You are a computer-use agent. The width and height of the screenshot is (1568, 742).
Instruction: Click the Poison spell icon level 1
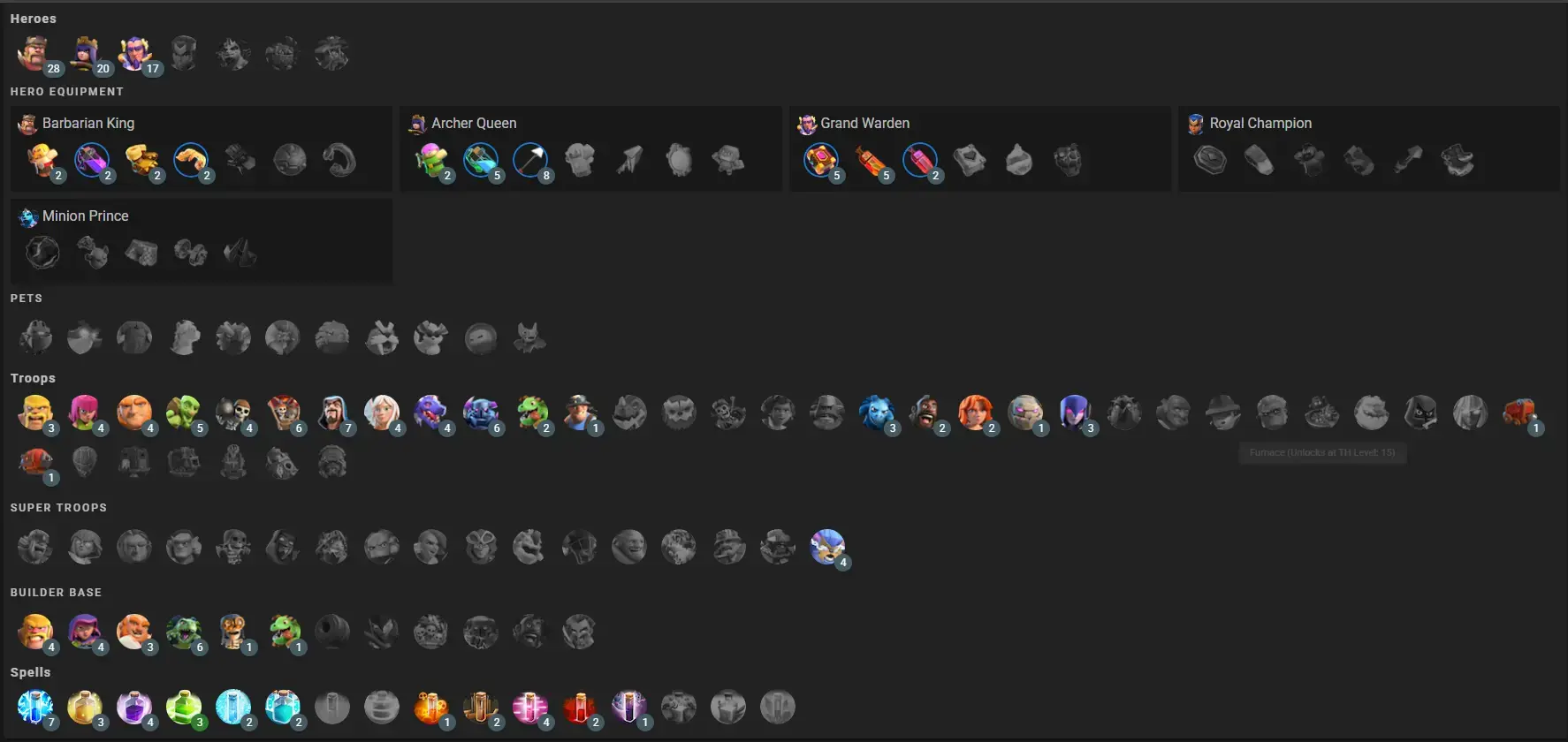[431, 708]
